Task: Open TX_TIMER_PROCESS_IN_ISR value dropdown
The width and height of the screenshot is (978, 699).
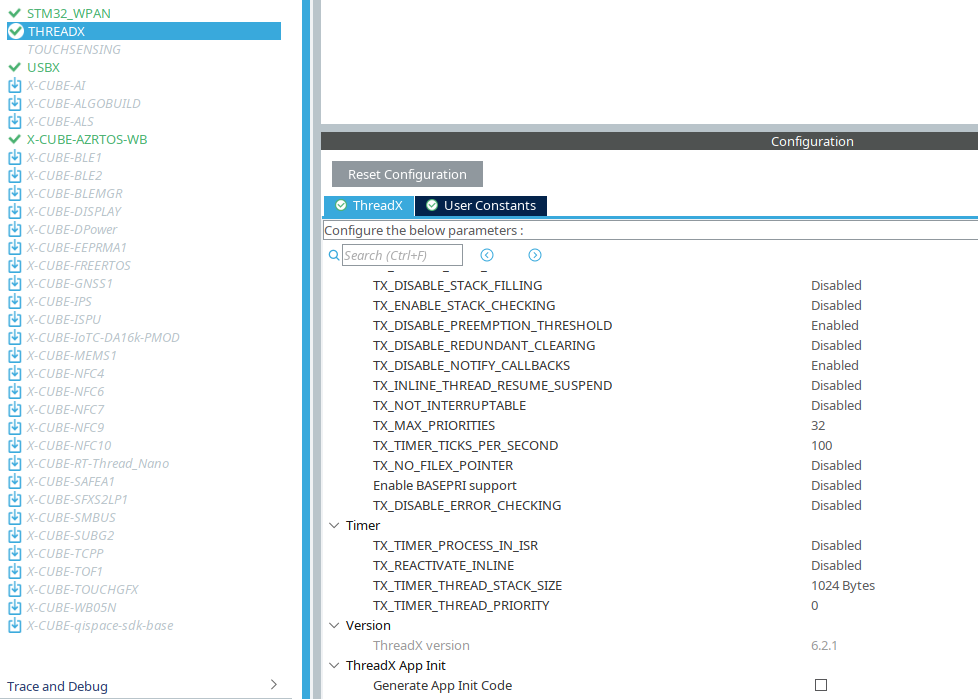Action: pyautogui.click(x=836, y=546)
